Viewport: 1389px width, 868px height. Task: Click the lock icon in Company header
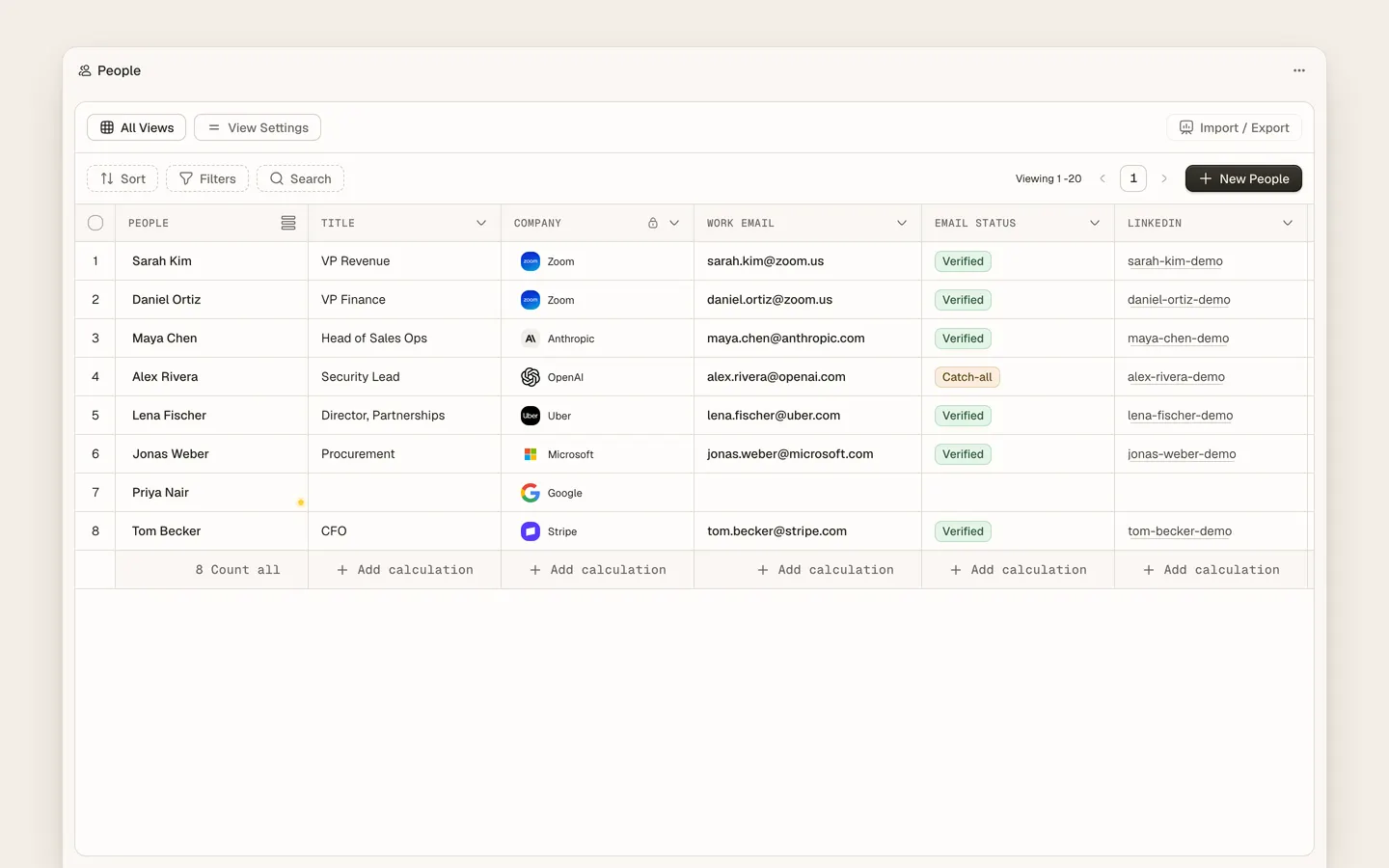pyautogui.click(x=653, y=223)
